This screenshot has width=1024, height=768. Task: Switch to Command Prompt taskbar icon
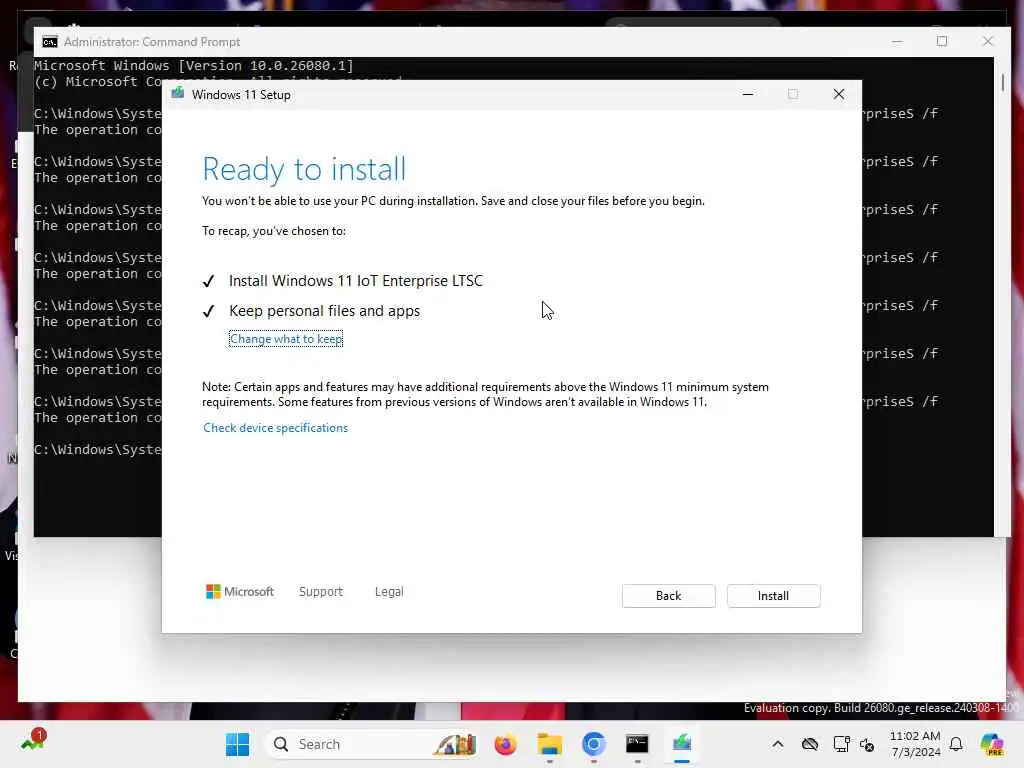click(637, 744)
